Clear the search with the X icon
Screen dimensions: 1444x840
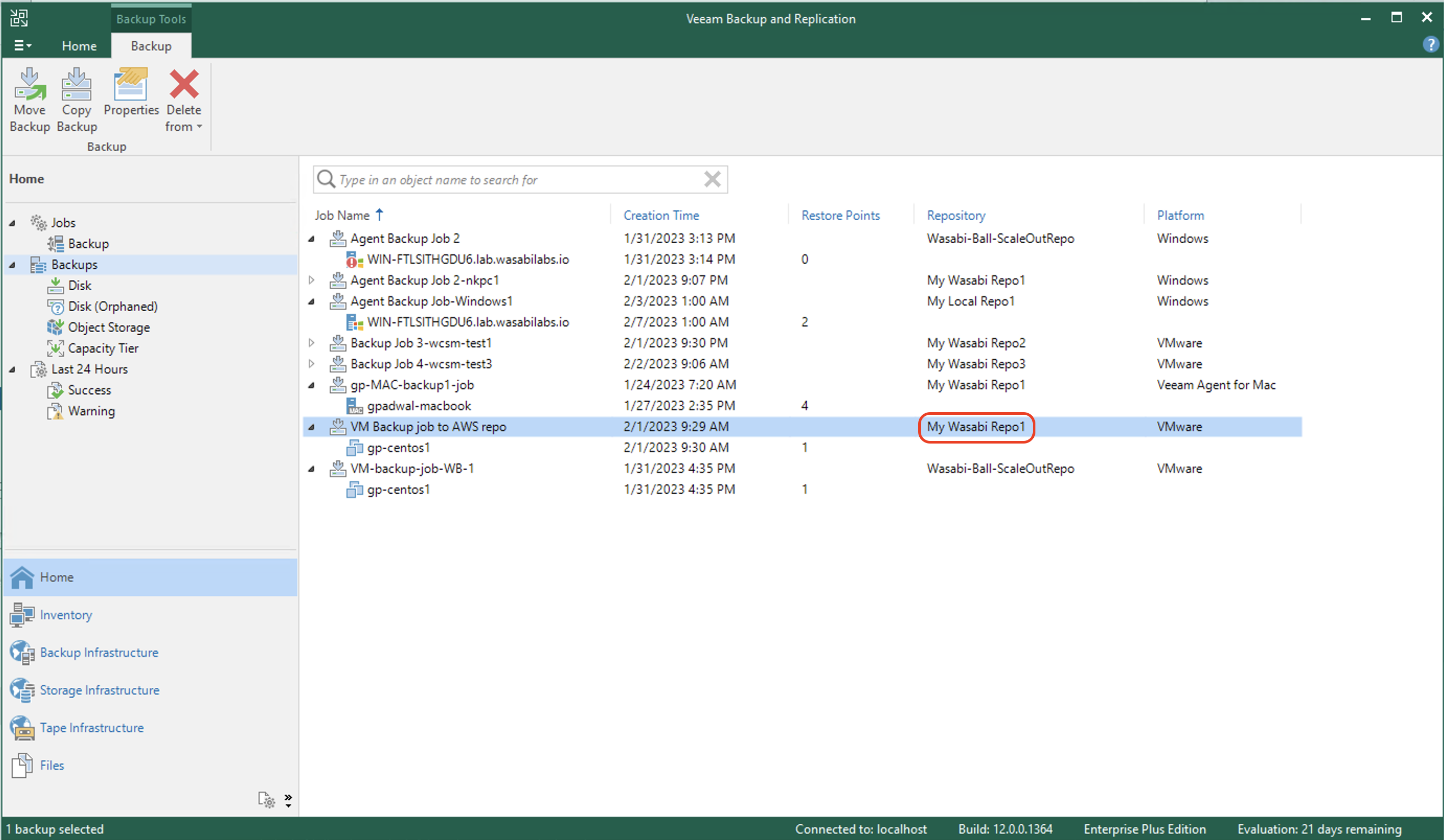click(712, 179)
